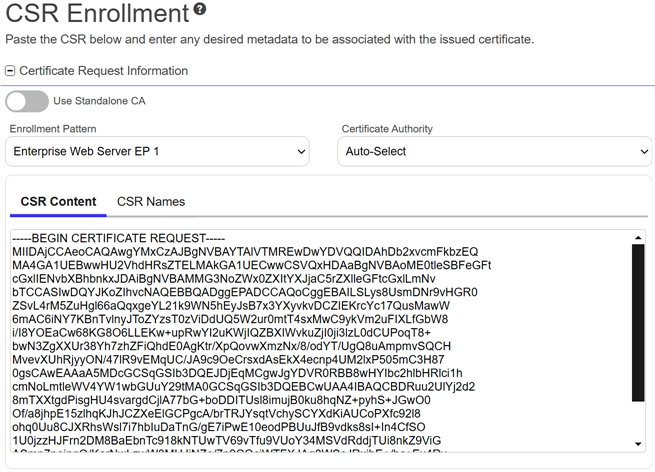Switch to the CSR Content tab
The image size is (655, 472).
click(59, 201)
